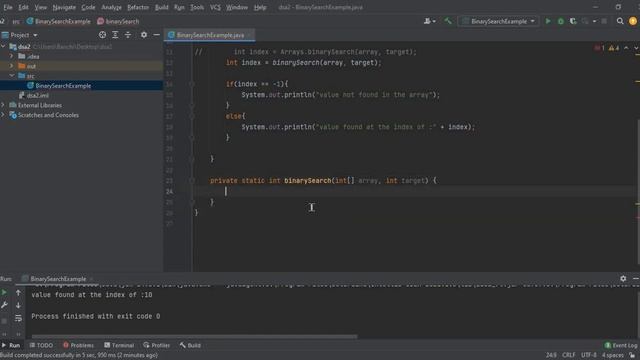The height and width of the screenshot is (360, 640).
Task: Expand the out folder
Action: point(11,66)
